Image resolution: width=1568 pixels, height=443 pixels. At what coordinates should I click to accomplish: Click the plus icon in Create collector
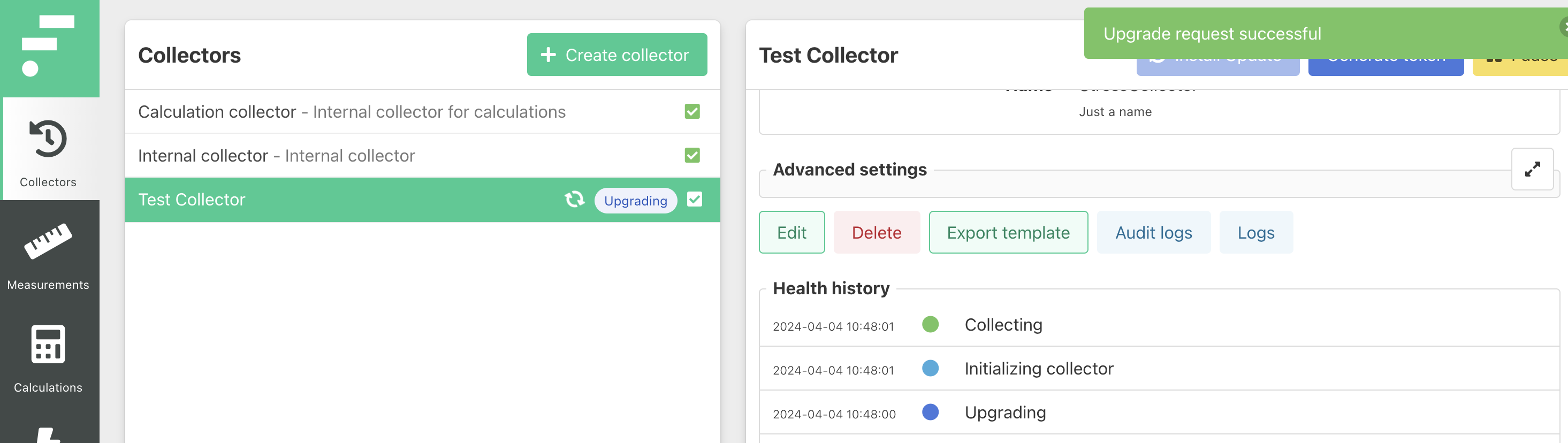(x=548, y=55)
